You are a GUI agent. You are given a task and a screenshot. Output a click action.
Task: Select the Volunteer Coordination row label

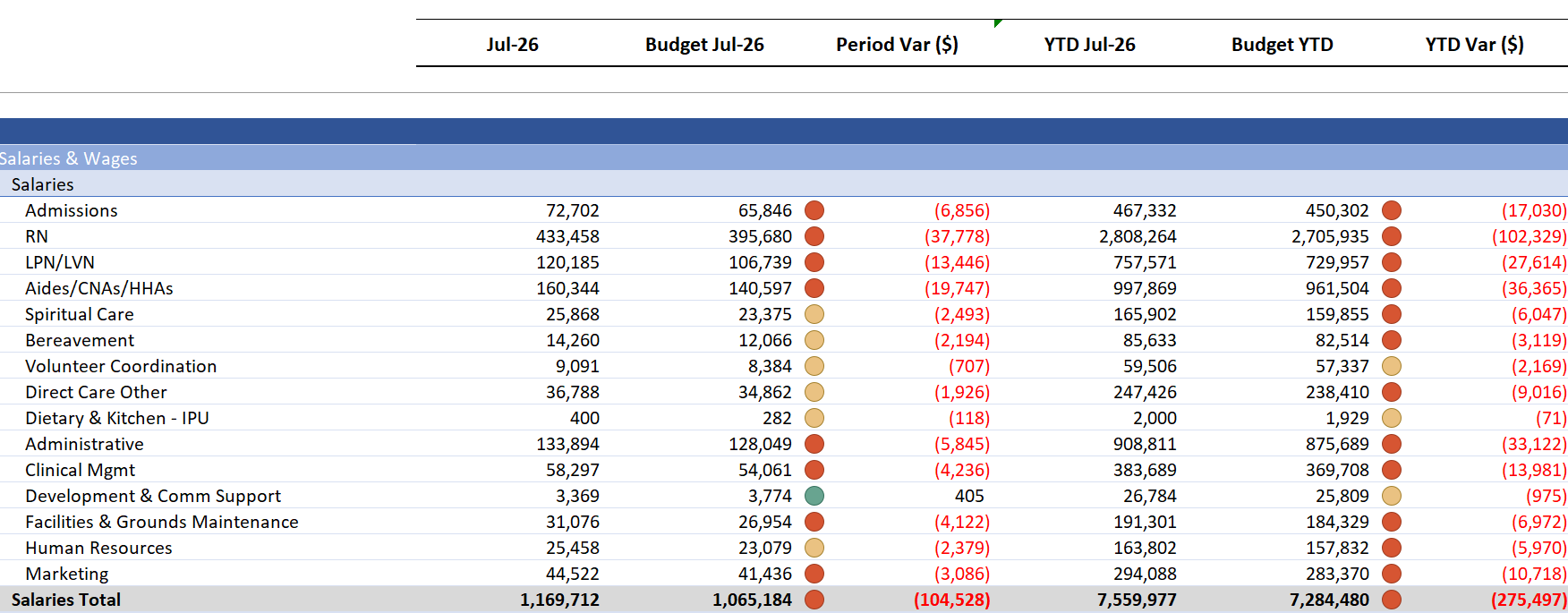tap(121, 366)
